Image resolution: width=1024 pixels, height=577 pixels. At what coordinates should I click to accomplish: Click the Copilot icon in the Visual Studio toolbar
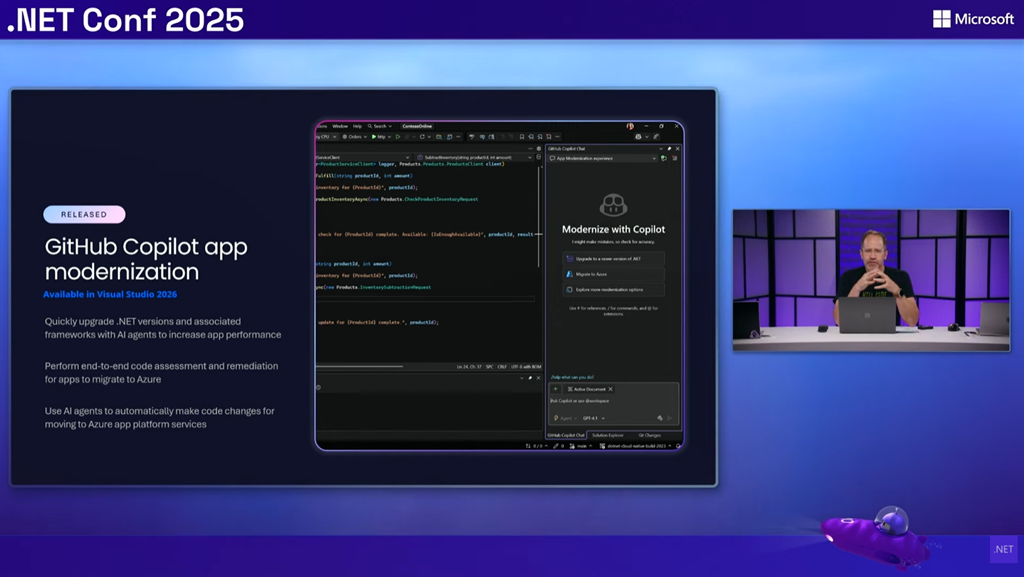coord(638,136)
